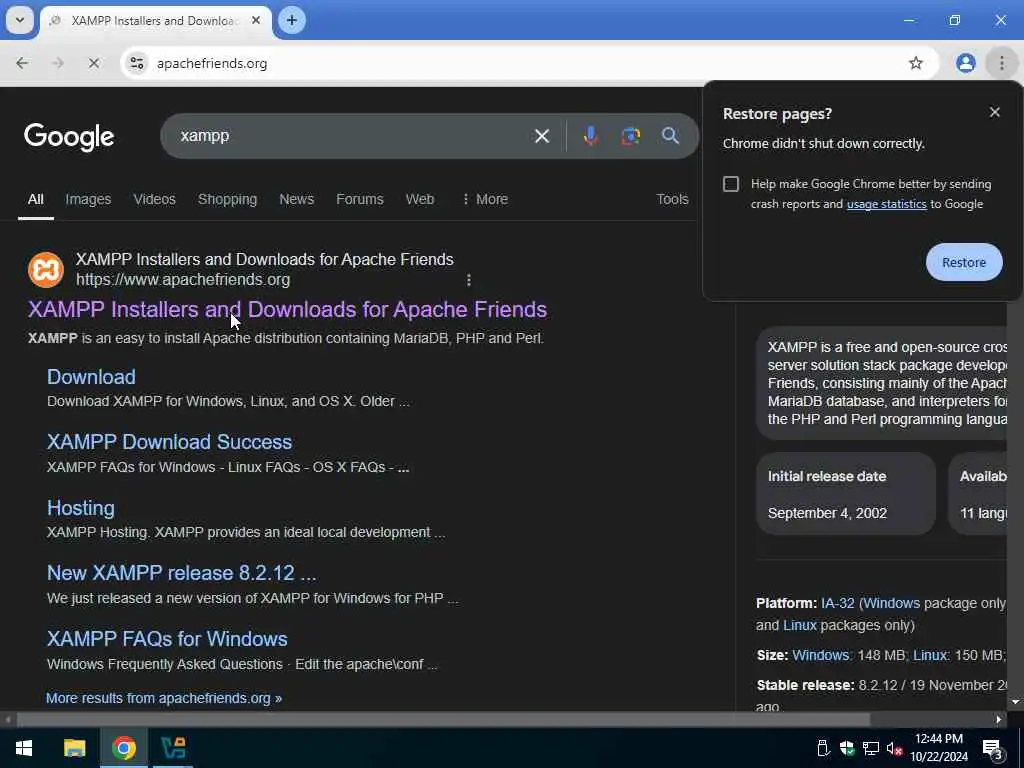Bookmark this page with the star icon
The image size is (1024, 768).
pos(916,63)
